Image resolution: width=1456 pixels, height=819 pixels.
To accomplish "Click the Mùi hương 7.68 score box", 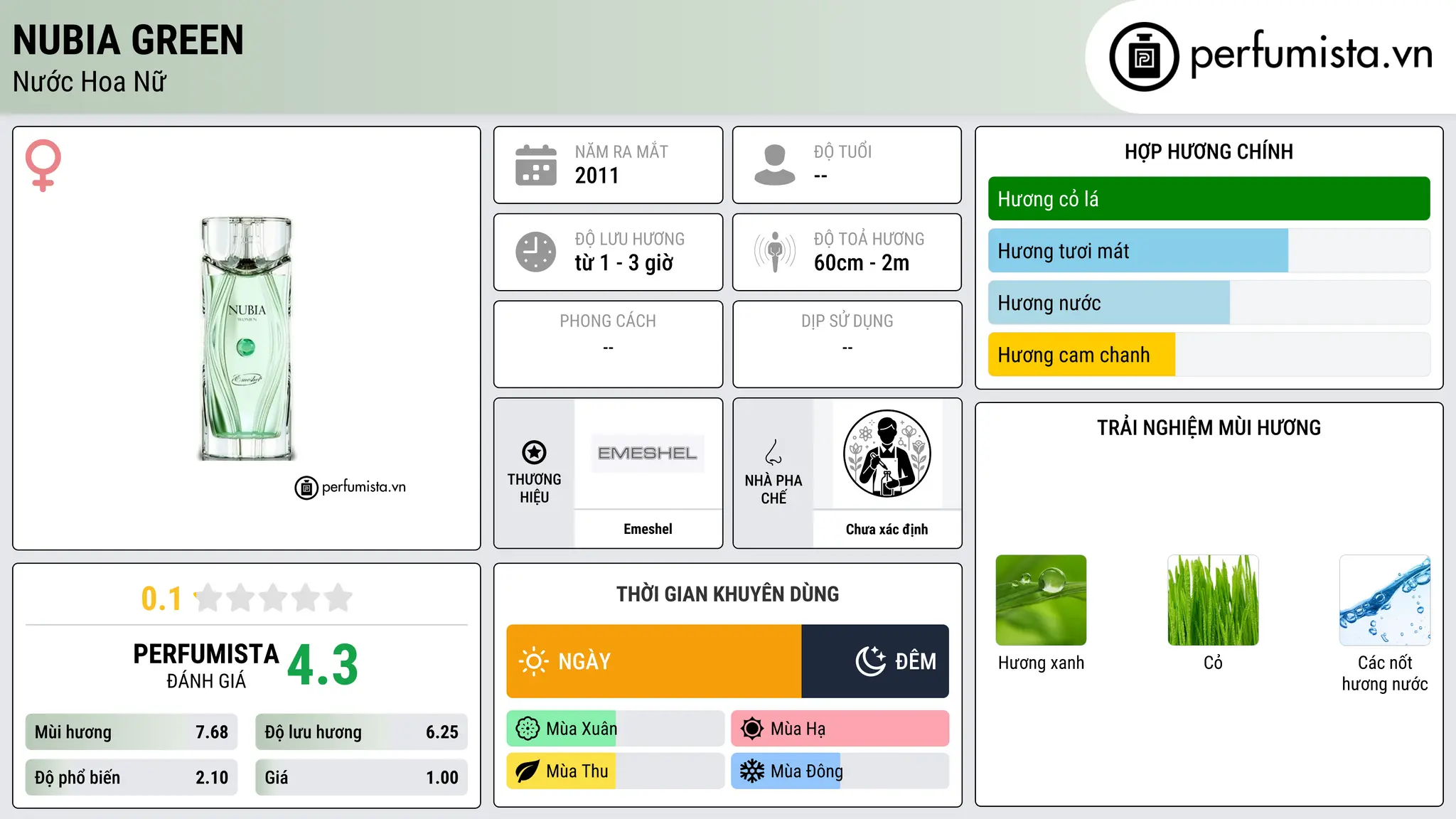I will pyautogui.click(x=132, y=732).
